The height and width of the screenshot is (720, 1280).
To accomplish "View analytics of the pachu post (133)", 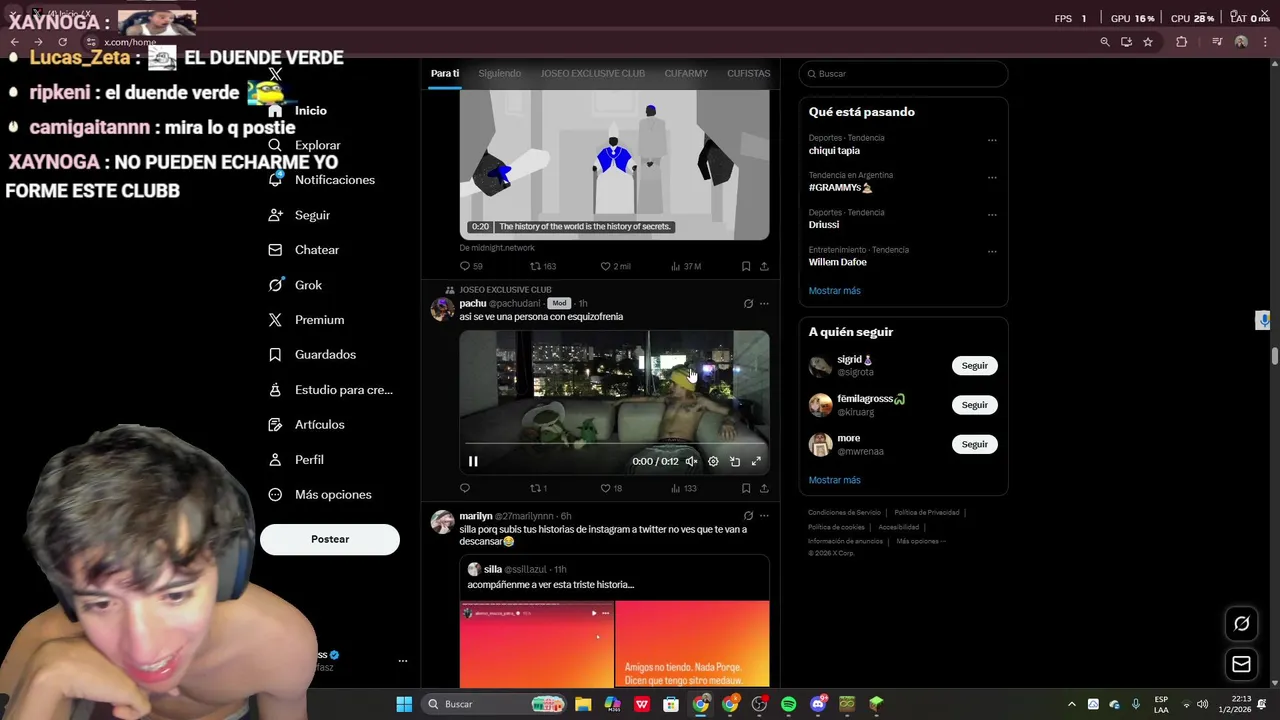I will [x=684, y=488].
